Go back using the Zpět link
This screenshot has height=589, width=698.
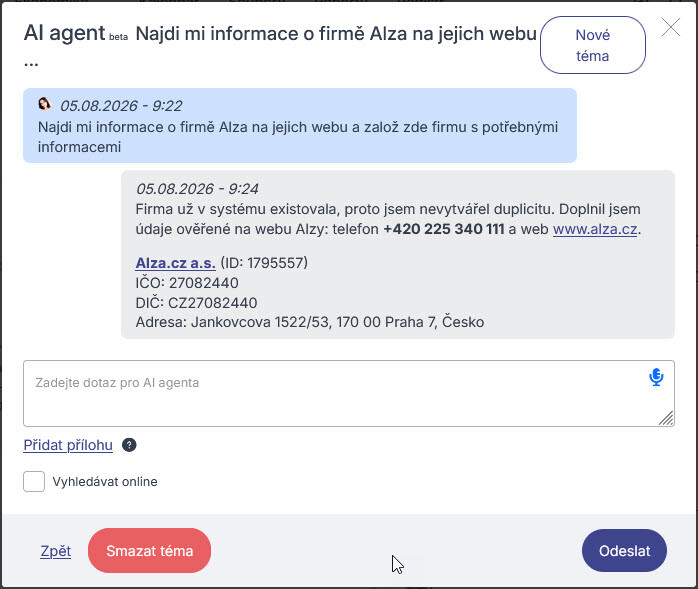coord(56,551)
